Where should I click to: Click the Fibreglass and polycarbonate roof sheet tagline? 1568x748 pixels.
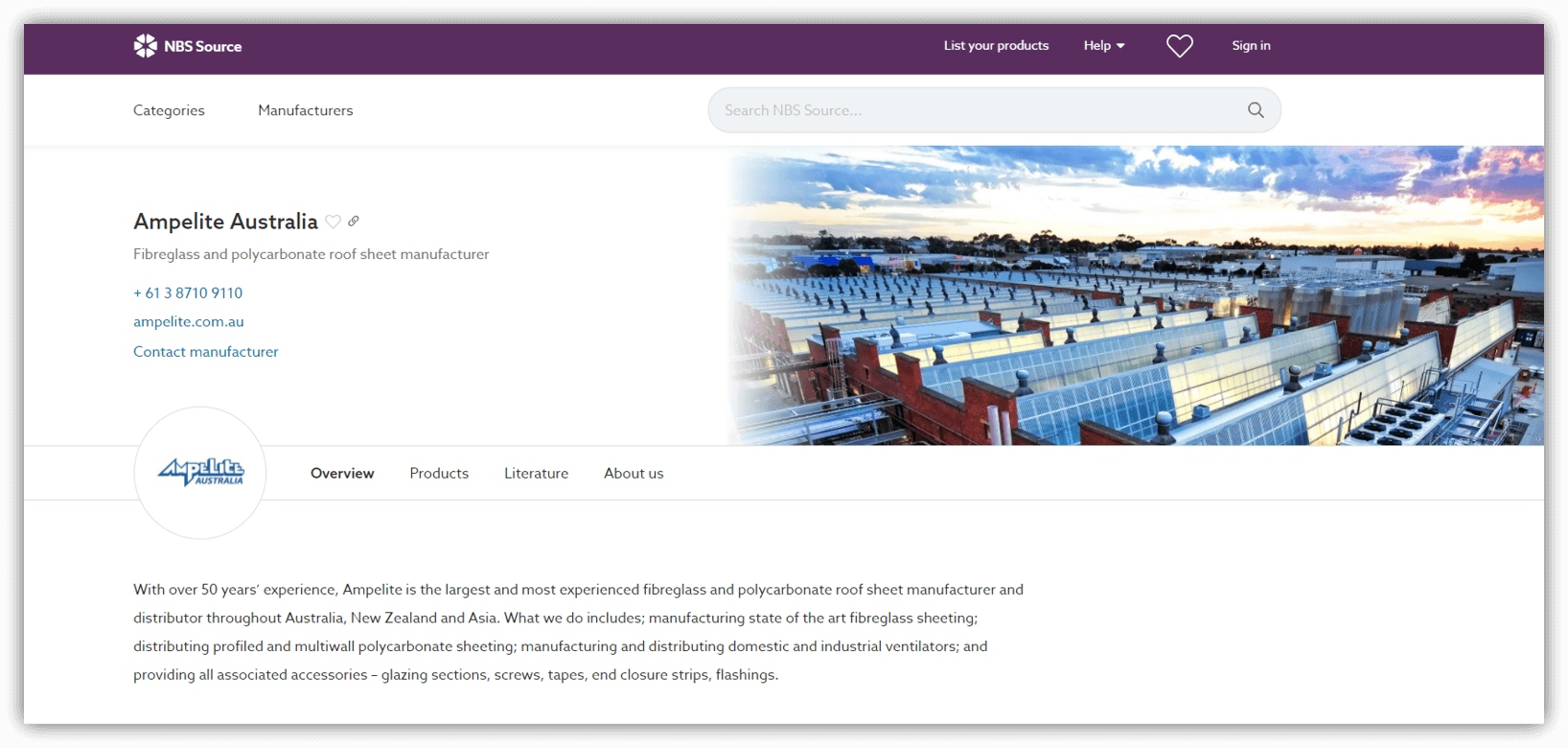point(311,254)
